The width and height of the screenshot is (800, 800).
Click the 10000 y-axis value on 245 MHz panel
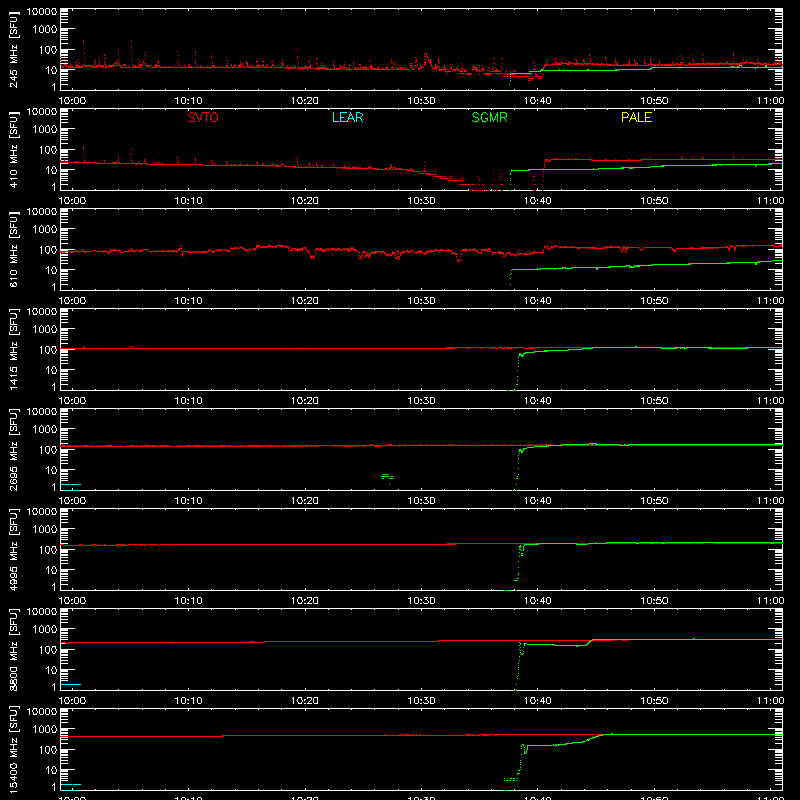coord(42,12)
